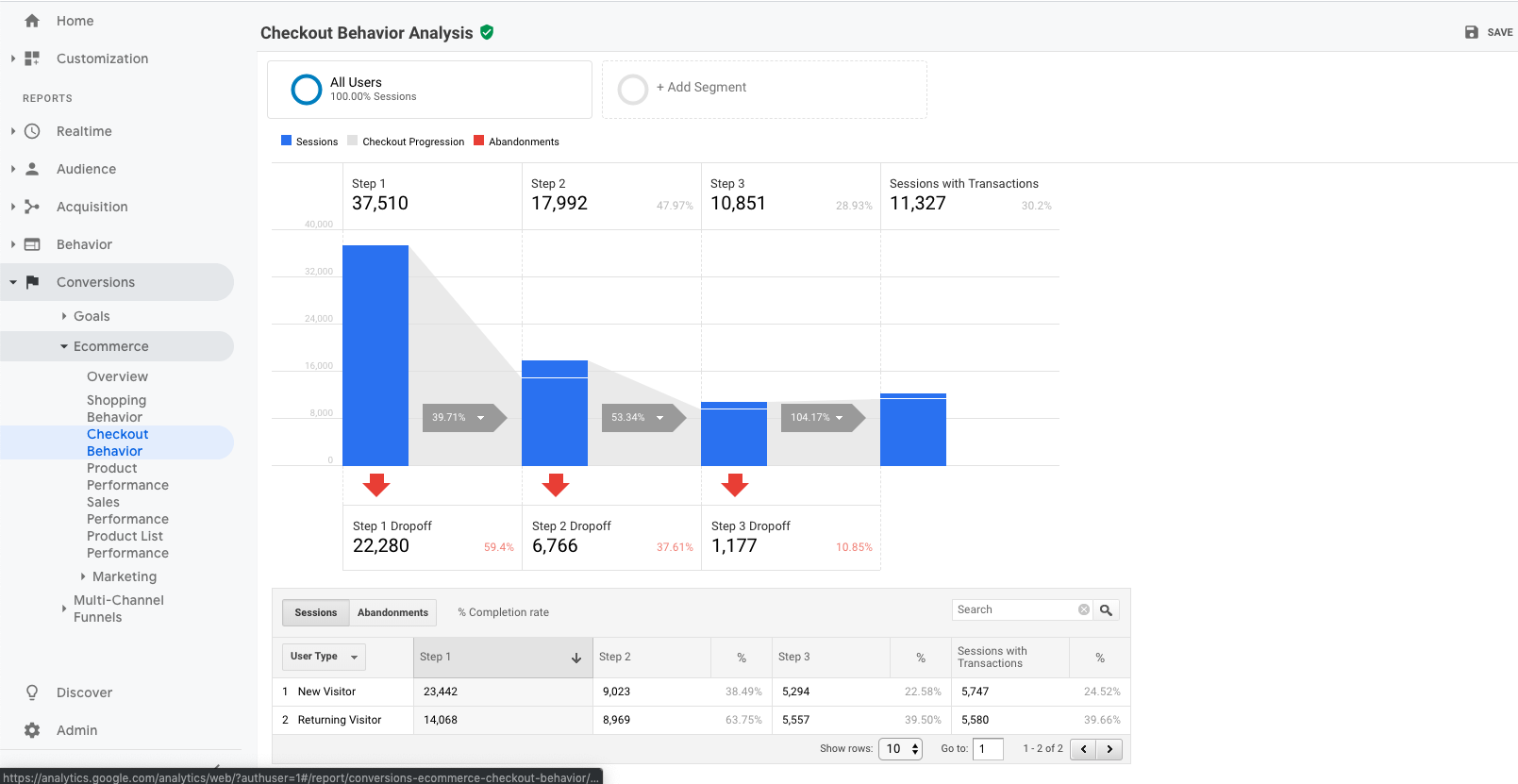Viewport: 1518px width, 784px height.
Task: Click the Add Segment empty circle
Action: [x=633, y=90]
